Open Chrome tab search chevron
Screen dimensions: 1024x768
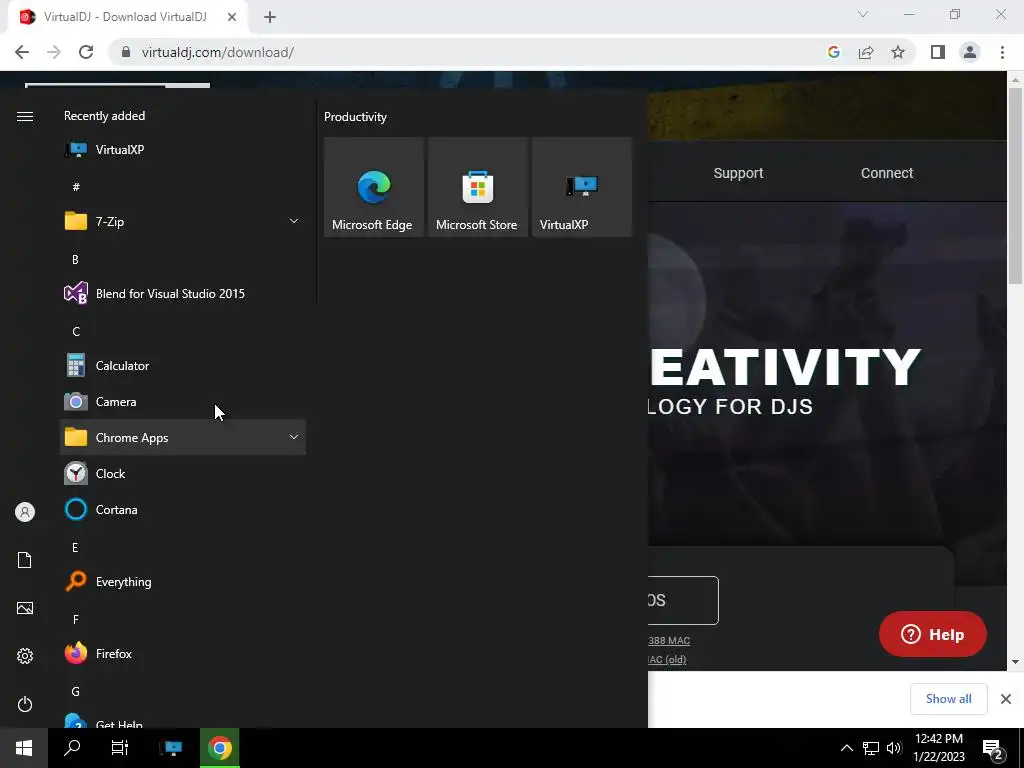click(x=863, y=14)
